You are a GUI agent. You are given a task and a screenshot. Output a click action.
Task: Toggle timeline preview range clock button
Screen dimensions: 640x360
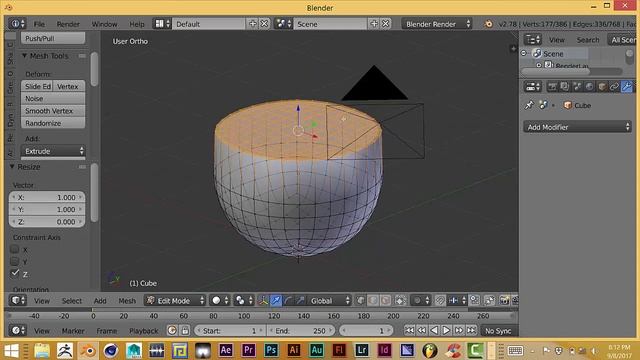[172, 330]
